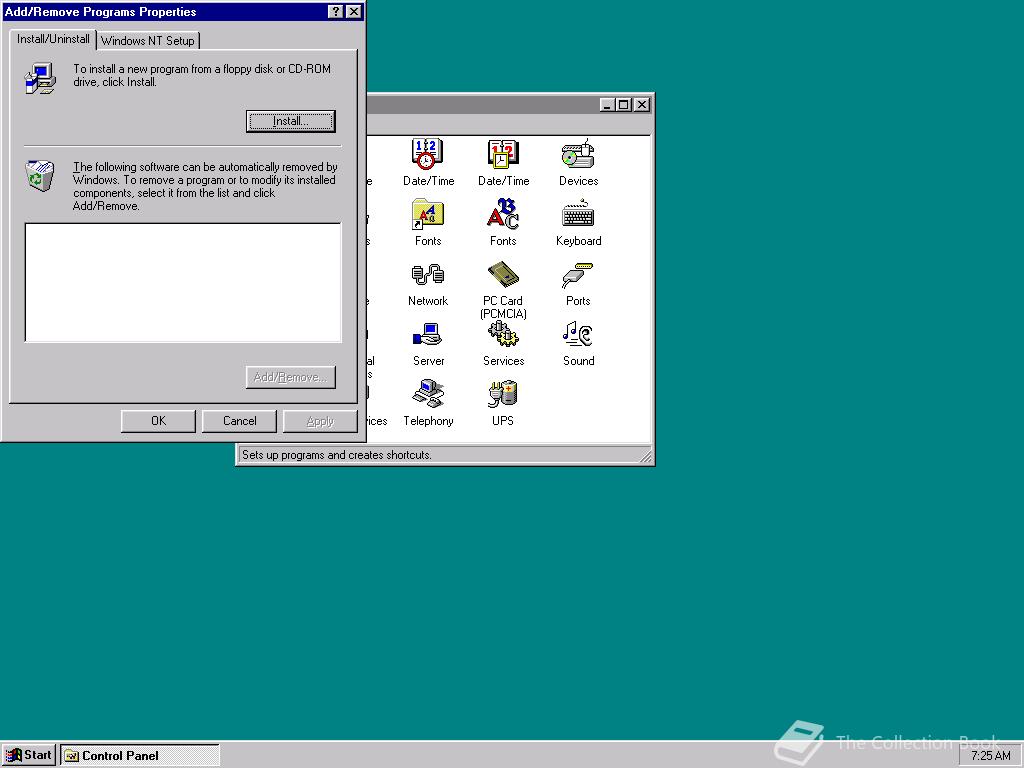Close the Add/Remove Programs Properties dialog
Screen dimensions: 1024x768
coord(353,12)
